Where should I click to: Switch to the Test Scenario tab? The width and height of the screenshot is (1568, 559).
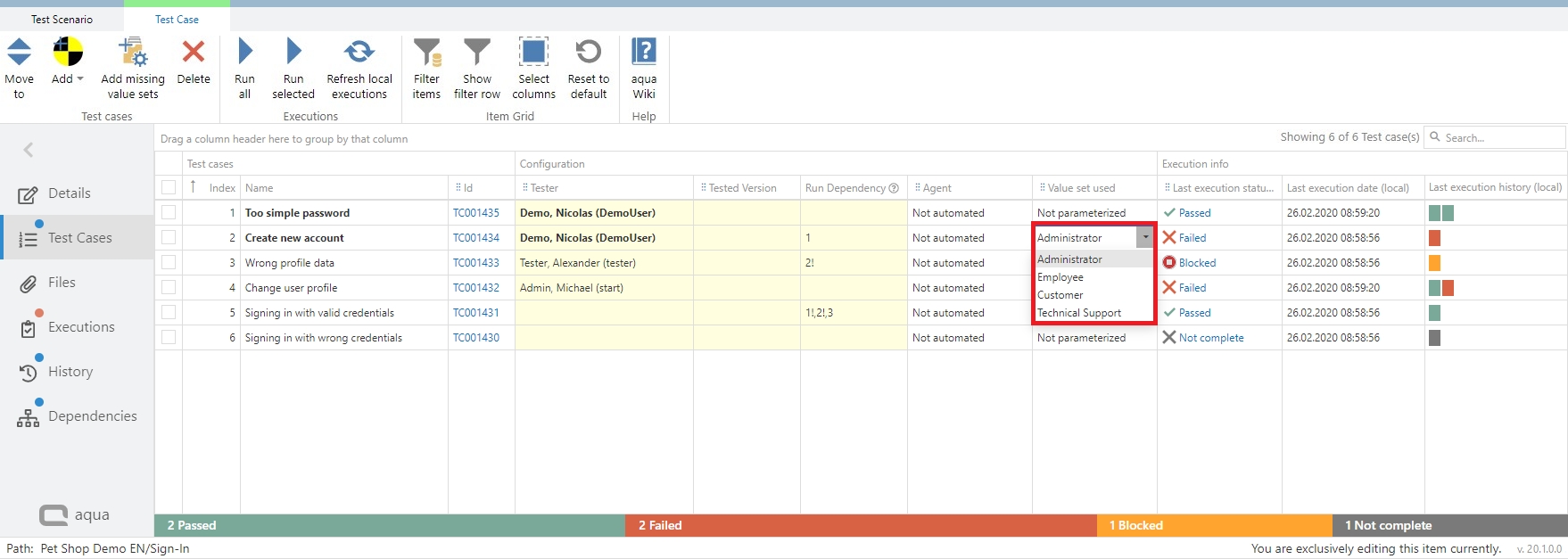[x=62, y=19]
